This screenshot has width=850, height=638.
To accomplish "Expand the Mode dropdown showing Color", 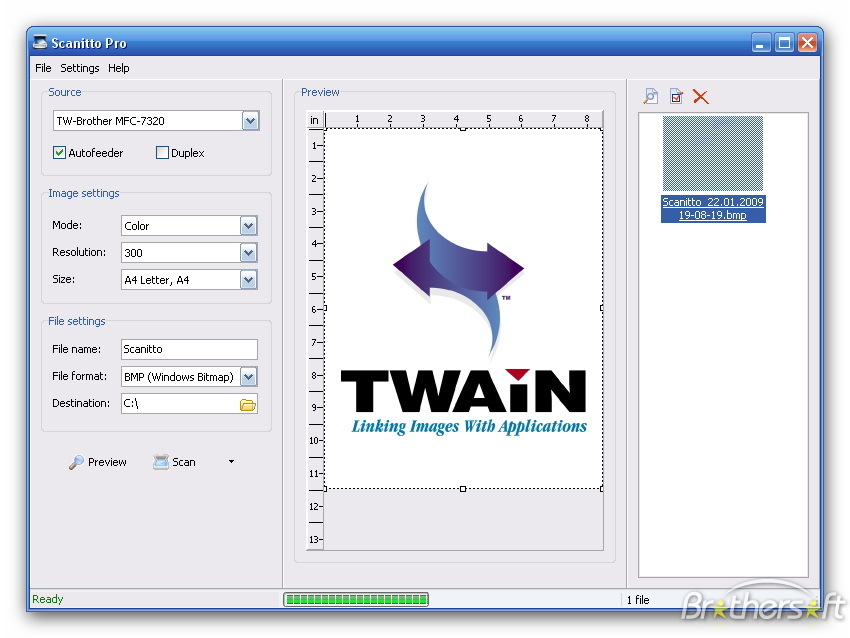I will [x=248, y=226].
